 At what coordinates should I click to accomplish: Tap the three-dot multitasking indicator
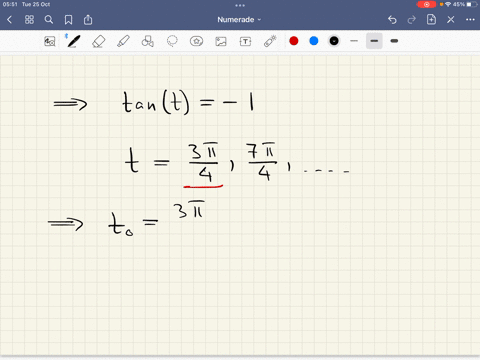[x=240, y=5]
